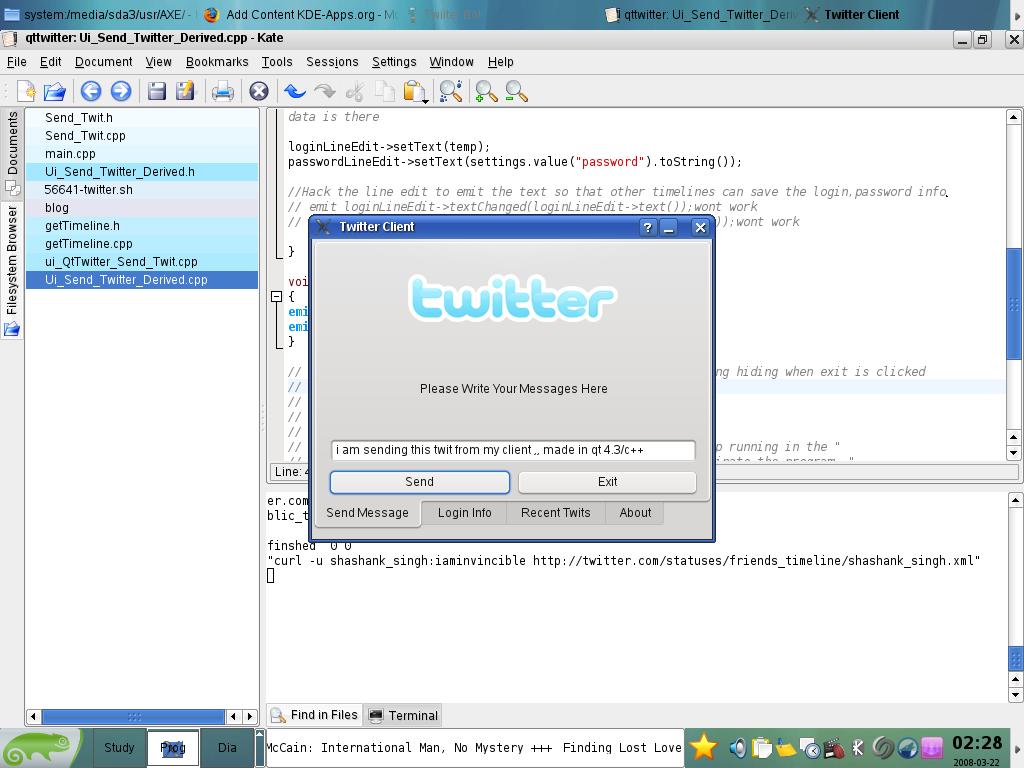Select Ui_Send_Twitter_Derived.cpp document

tap(142, 280)
